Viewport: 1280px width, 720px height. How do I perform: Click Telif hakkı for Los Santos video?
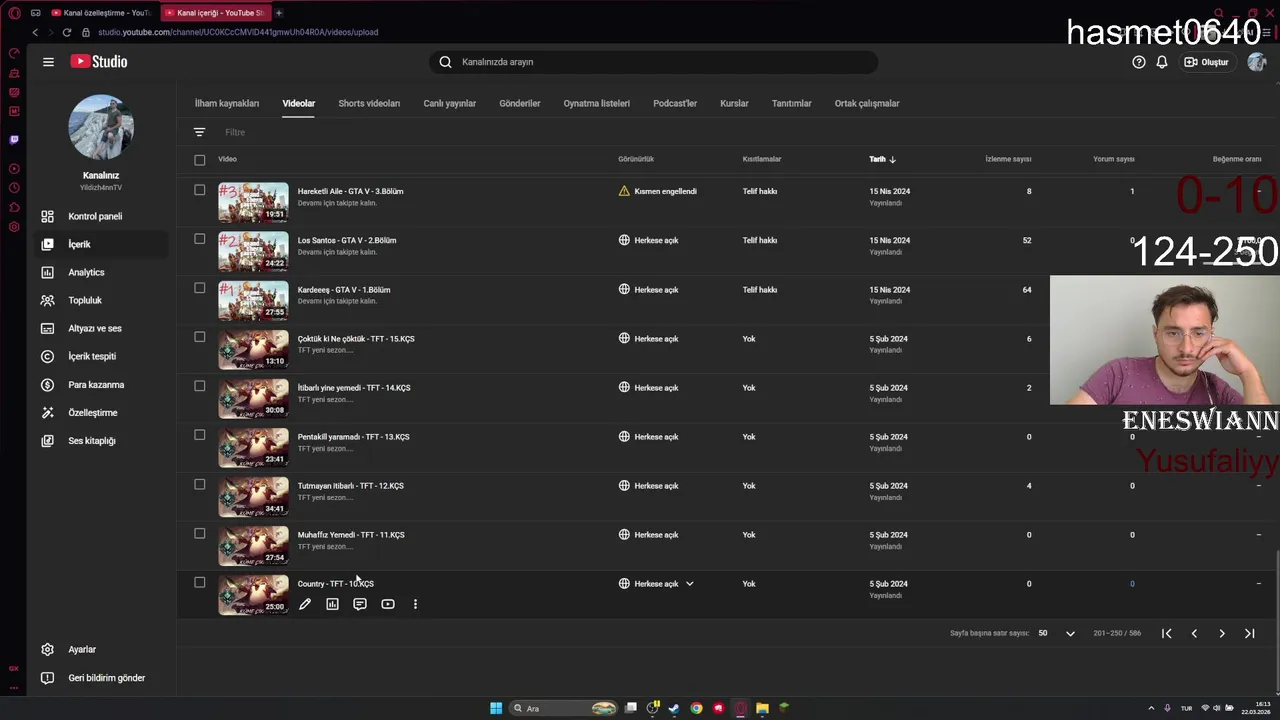[760, 240]
